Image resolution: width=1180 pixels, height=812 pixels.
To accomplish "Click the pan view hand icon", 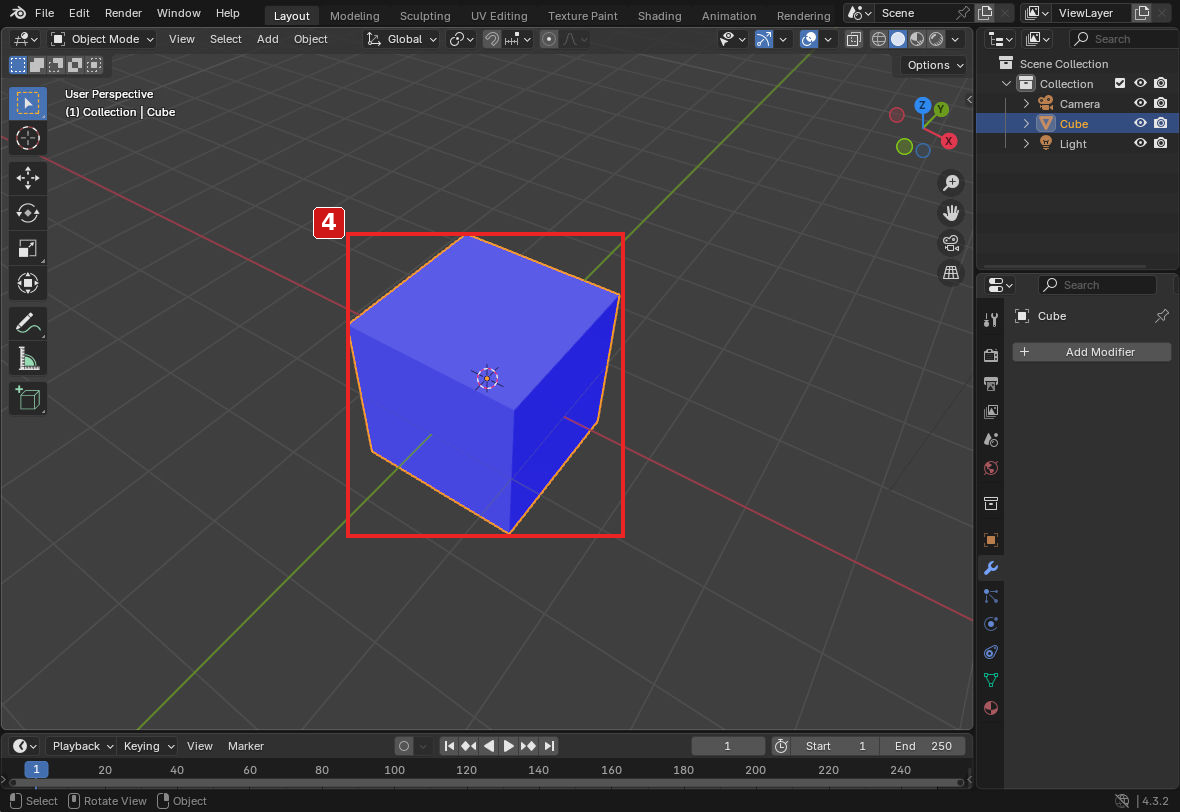I will (x=951, y=213).
